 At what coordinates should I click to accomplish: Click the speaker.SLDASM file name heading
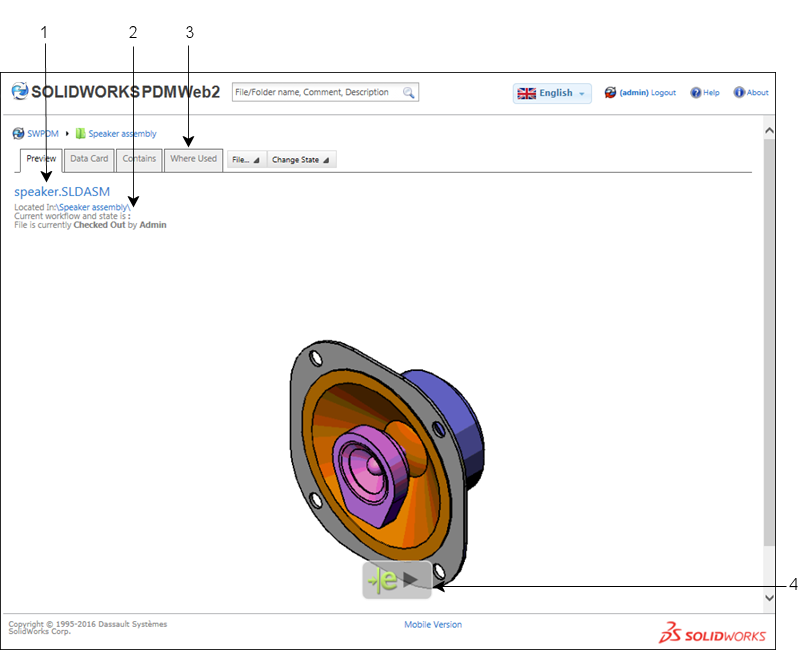tap(62, 191)
